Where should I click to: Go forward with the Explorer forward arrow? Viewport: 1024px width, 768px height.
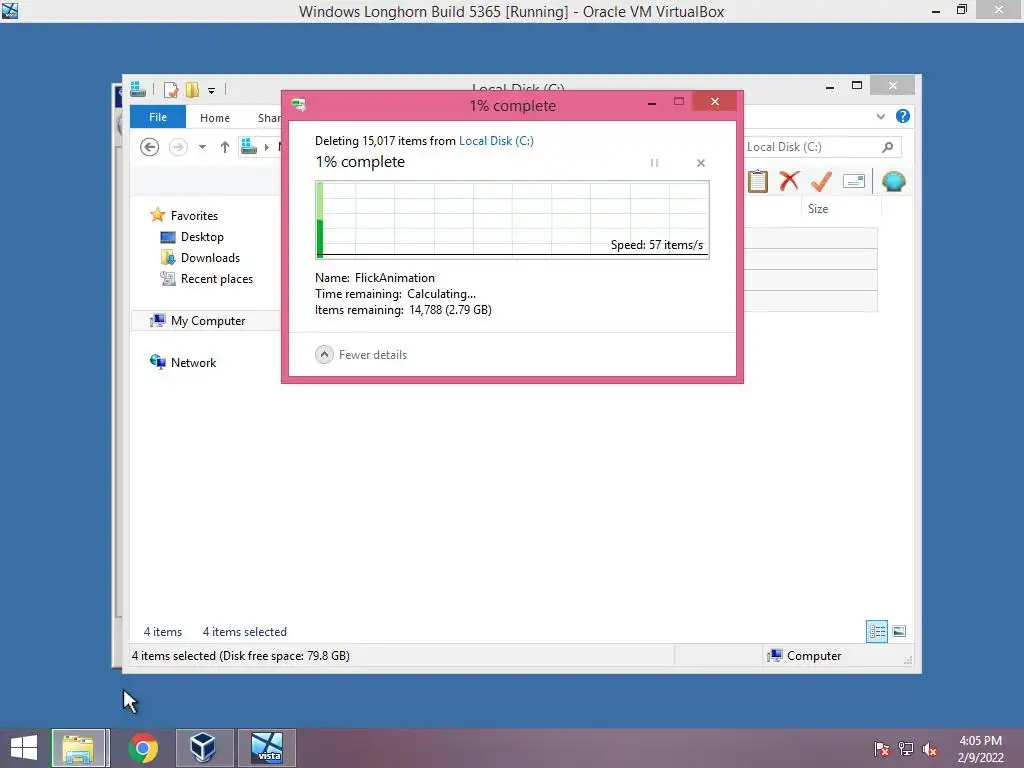click(178, 147)
